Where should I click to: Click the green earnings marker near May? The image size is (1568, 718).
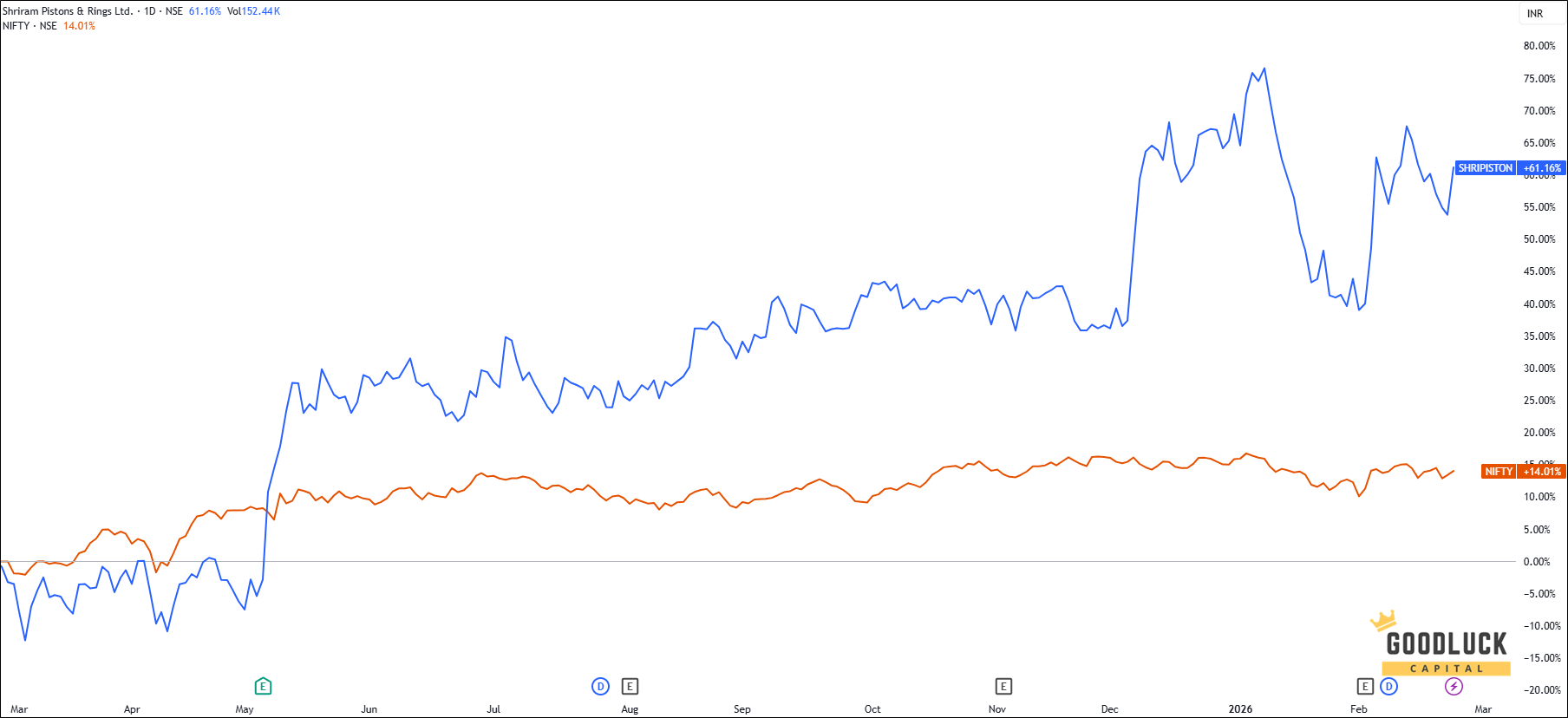click(263, 687)
